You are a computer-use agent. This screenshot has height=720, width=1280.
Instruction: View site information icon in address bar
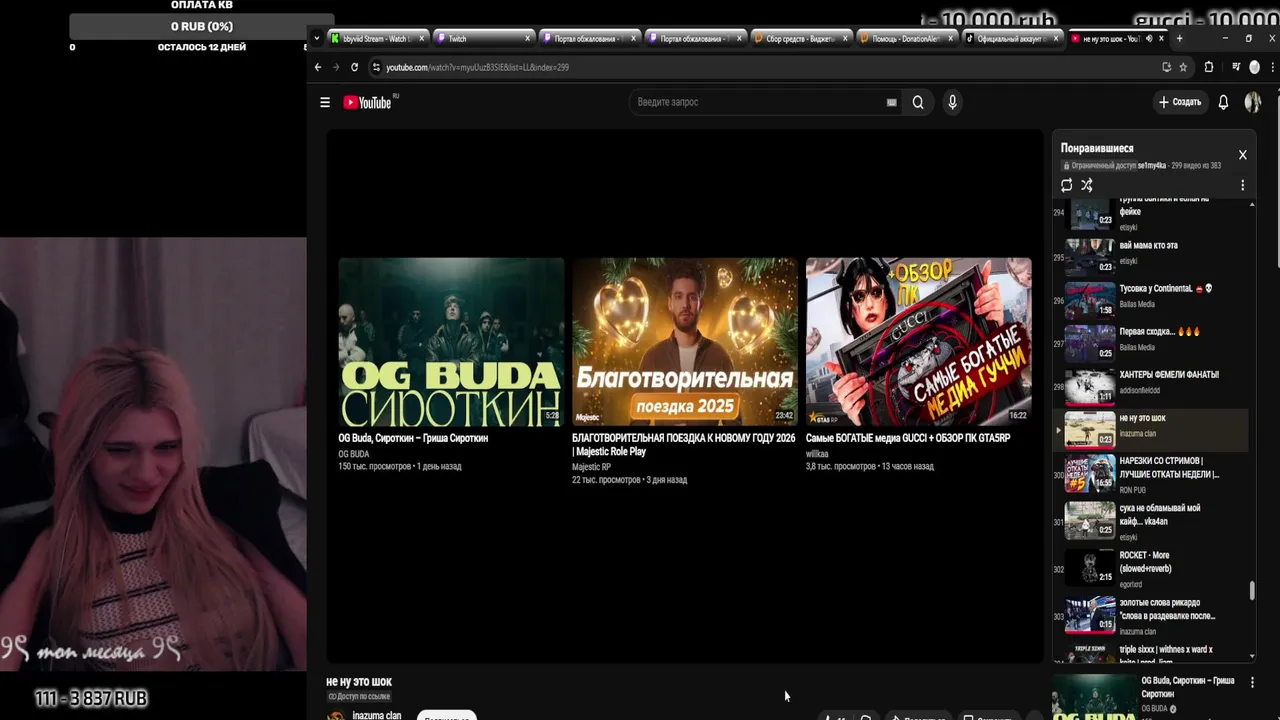tap(376, 67)
